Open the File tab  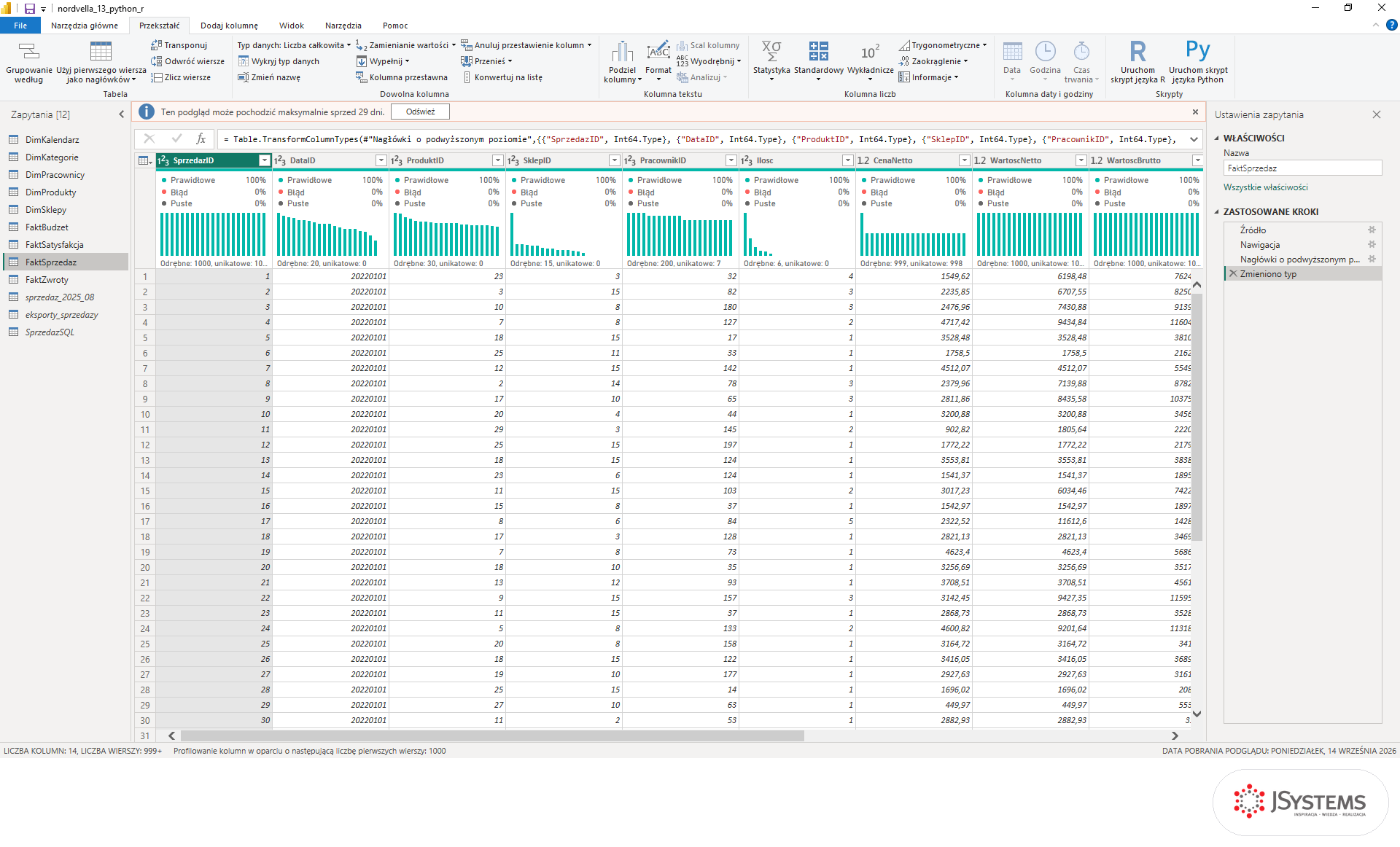click(20, 26)
